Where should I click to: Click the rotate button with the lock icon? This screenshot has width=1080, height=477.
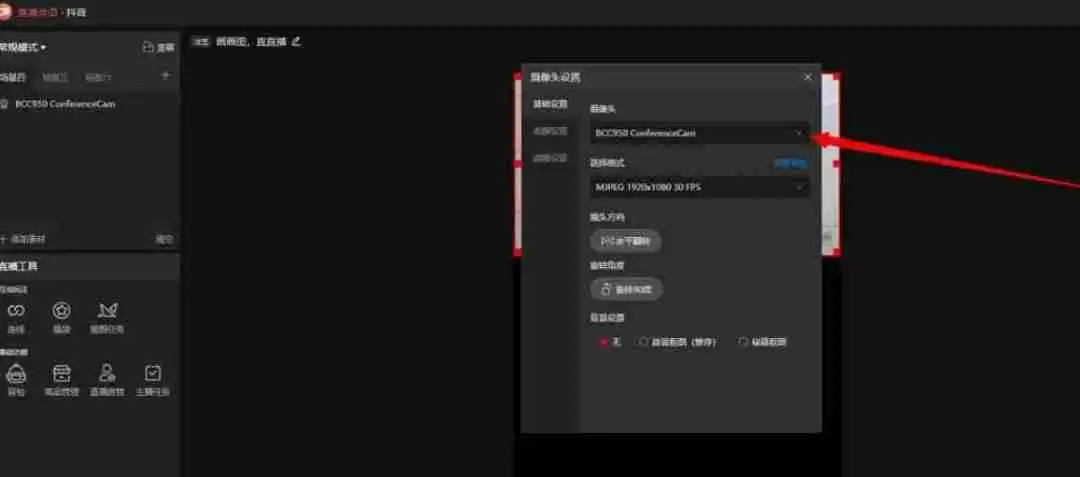pyautogui.click(x=626, y=290)
